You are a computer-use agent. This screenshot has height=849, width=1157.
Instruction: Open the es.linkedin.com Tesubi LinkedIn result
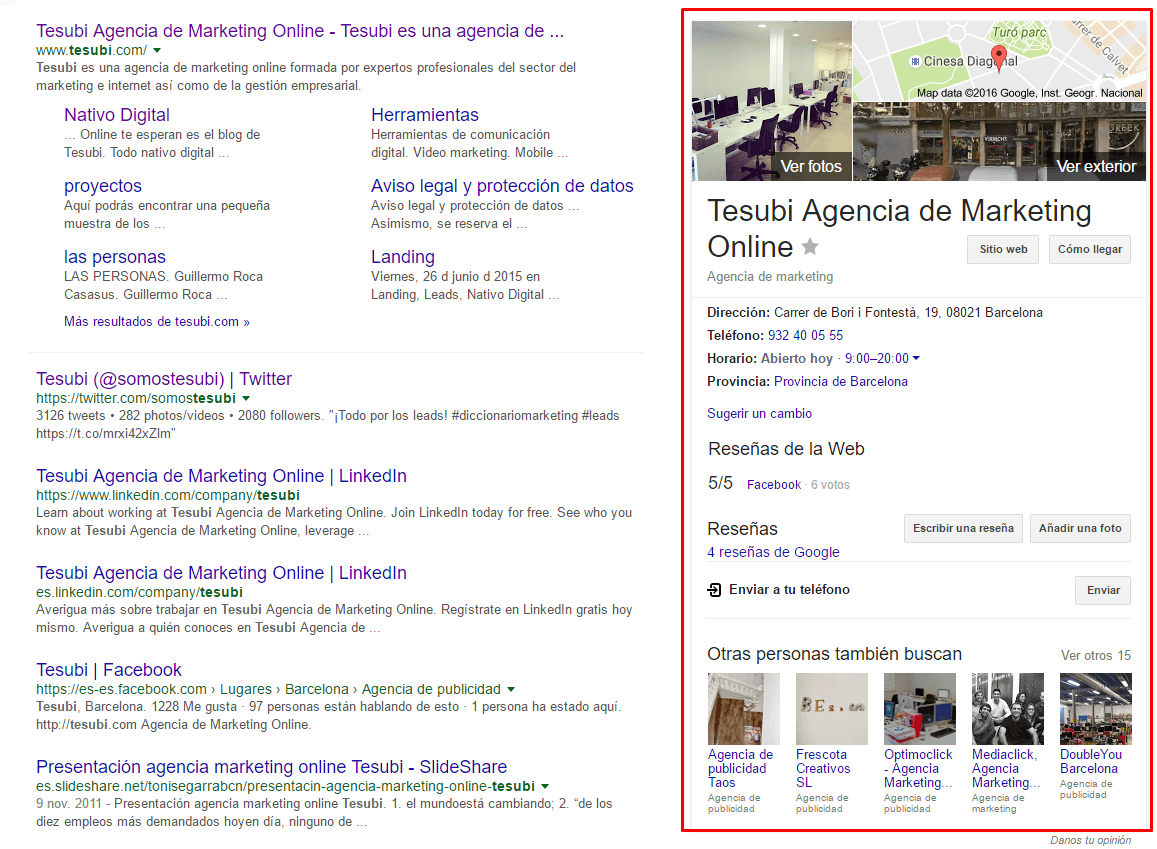coord(221,573)
